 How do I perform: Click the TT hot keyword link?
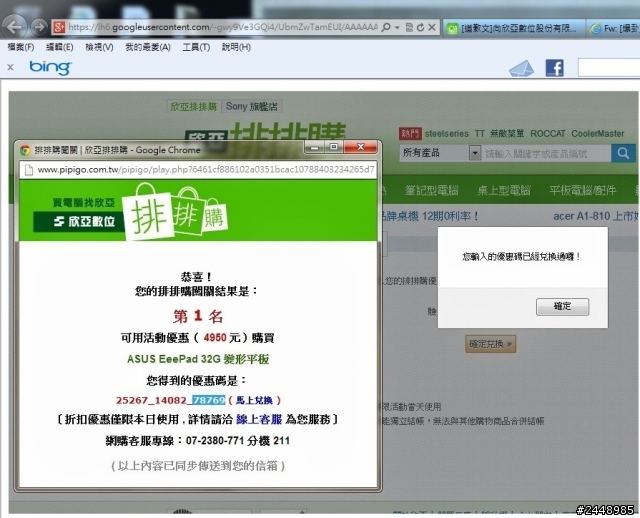[x=480, y=133]
